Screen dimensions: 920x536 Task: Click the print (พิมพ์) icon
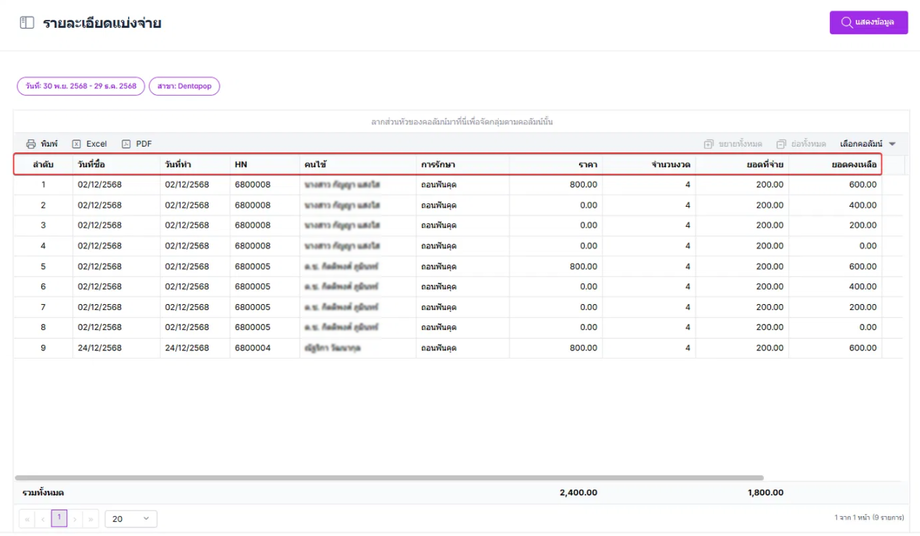click(31, 144)
